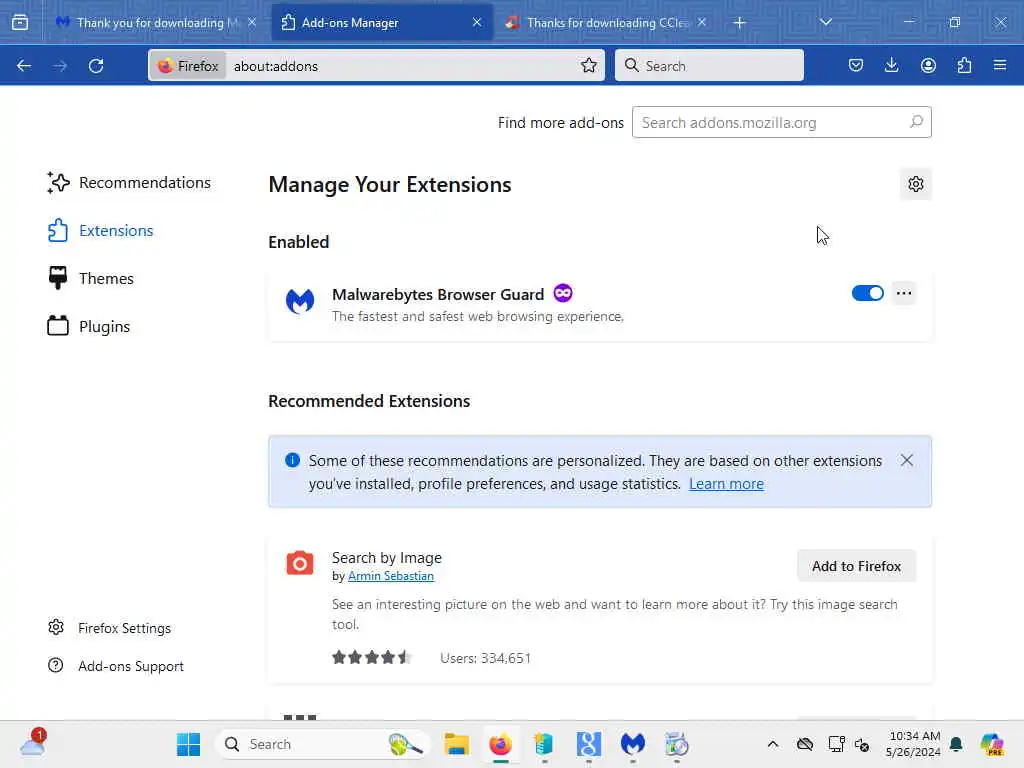Open more options for Malwarebytes Browser Guard

coord(904,293)
